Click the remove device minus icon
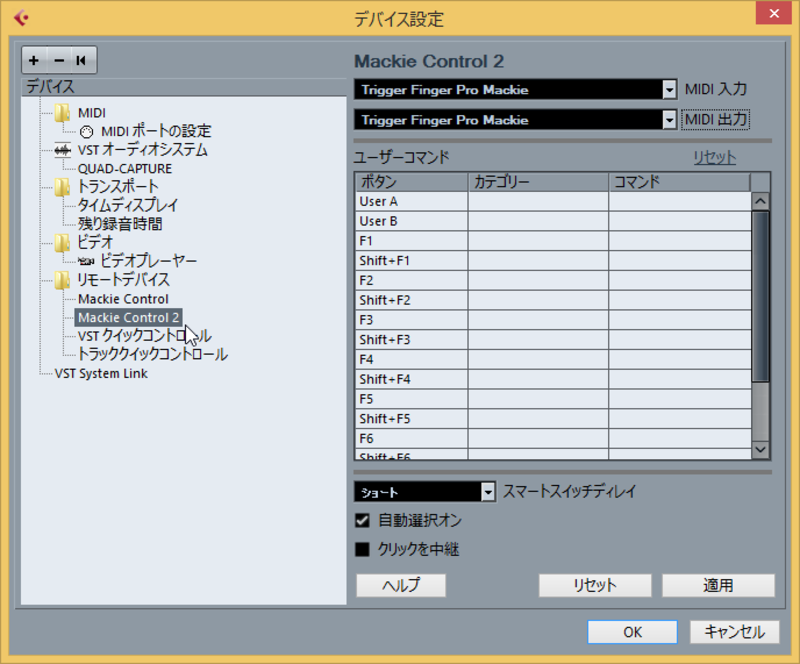 [59, 61]
